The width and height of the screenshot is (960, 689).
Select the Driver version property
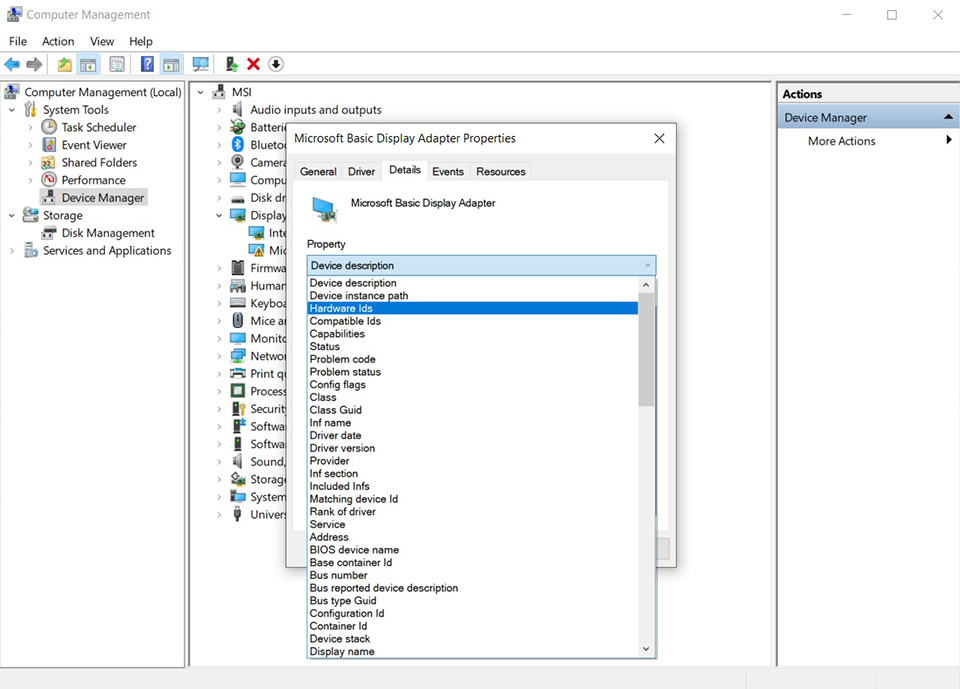[473, 448]
